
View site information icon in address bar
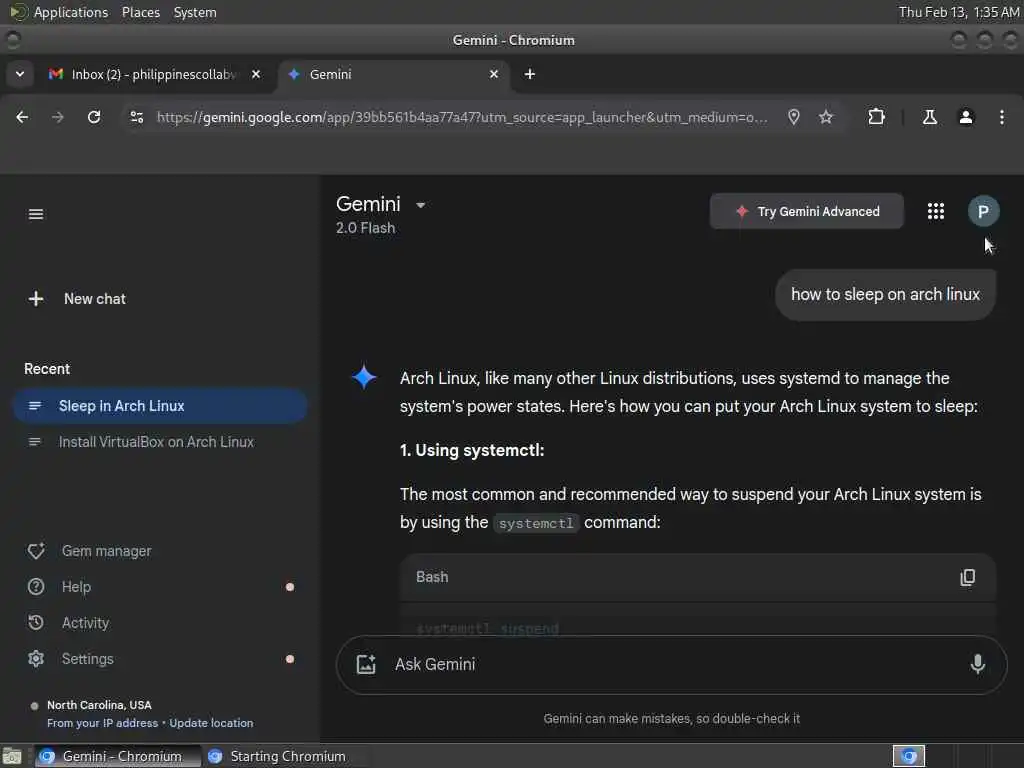point(136,117)
